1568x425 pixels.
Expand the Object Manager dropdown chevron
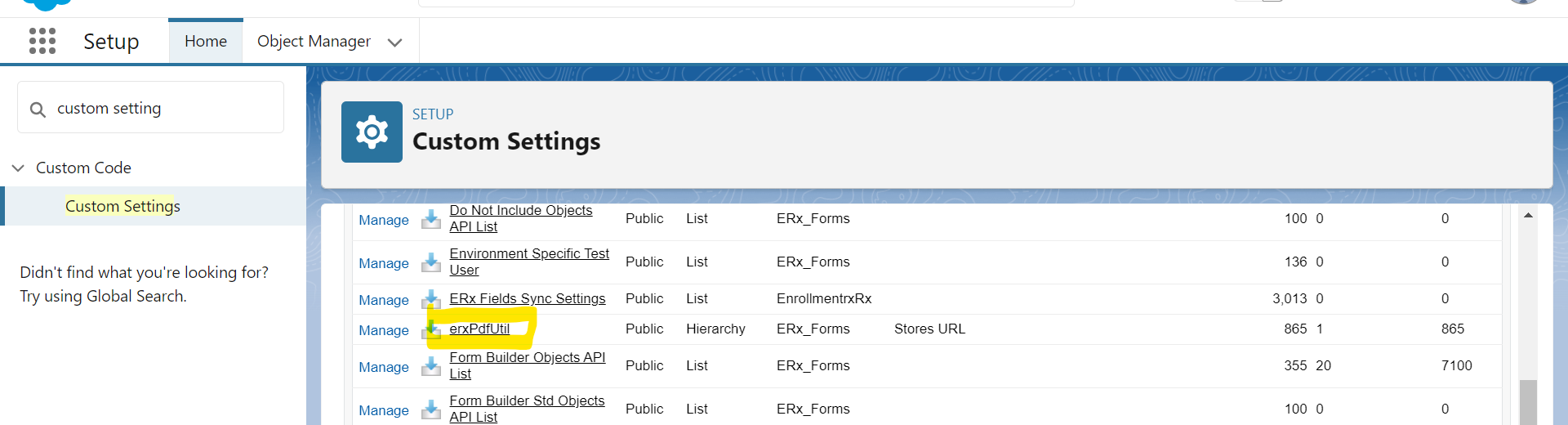point(395,42)
